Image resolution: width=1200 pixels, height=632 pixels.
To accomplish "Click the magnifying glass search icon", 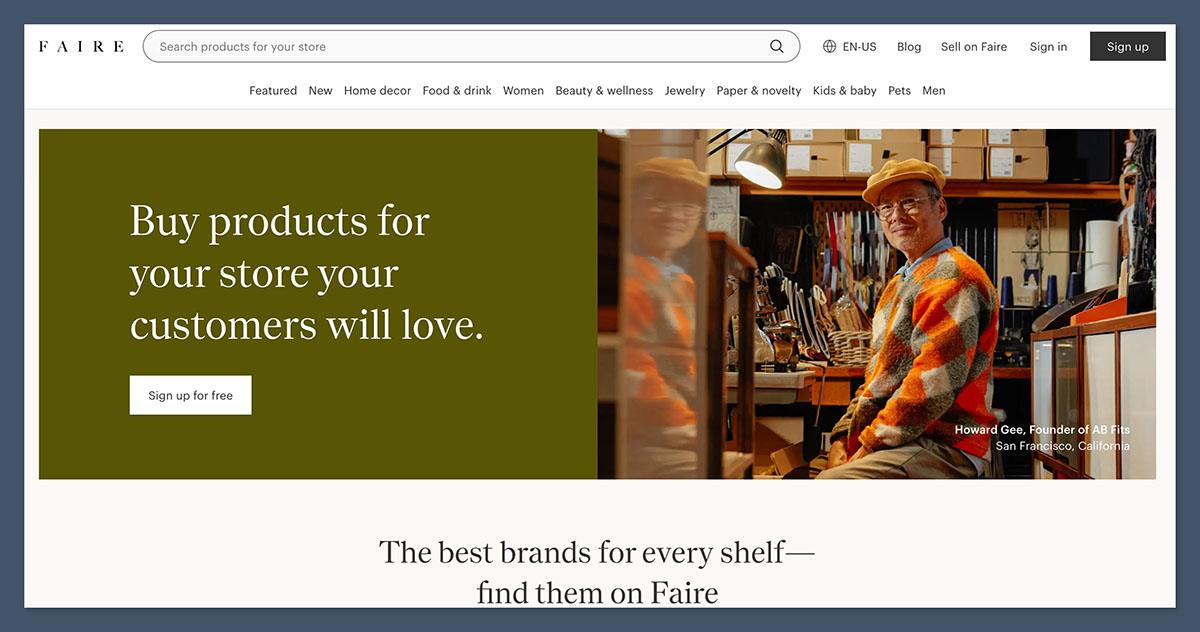I will [x=777, y=47].
